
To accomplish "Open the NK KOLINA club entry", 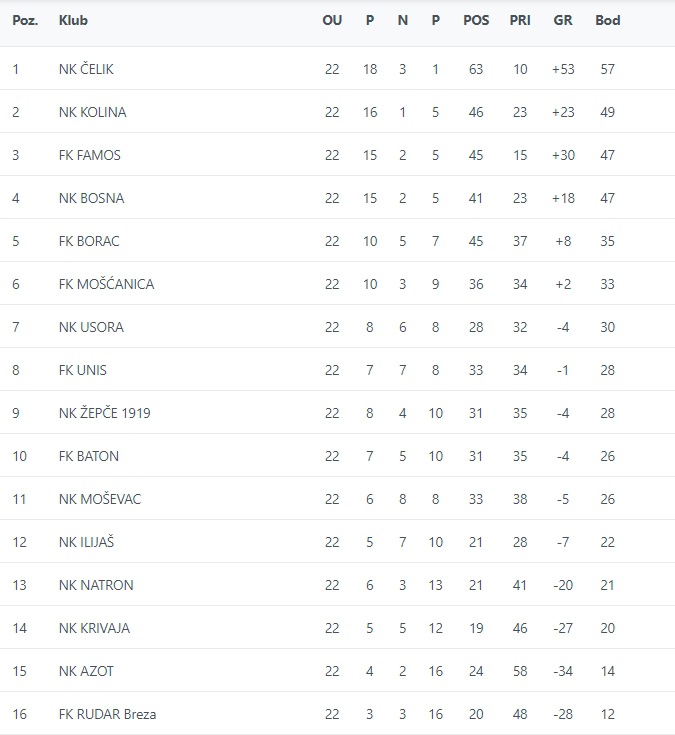I will point(93,112).
